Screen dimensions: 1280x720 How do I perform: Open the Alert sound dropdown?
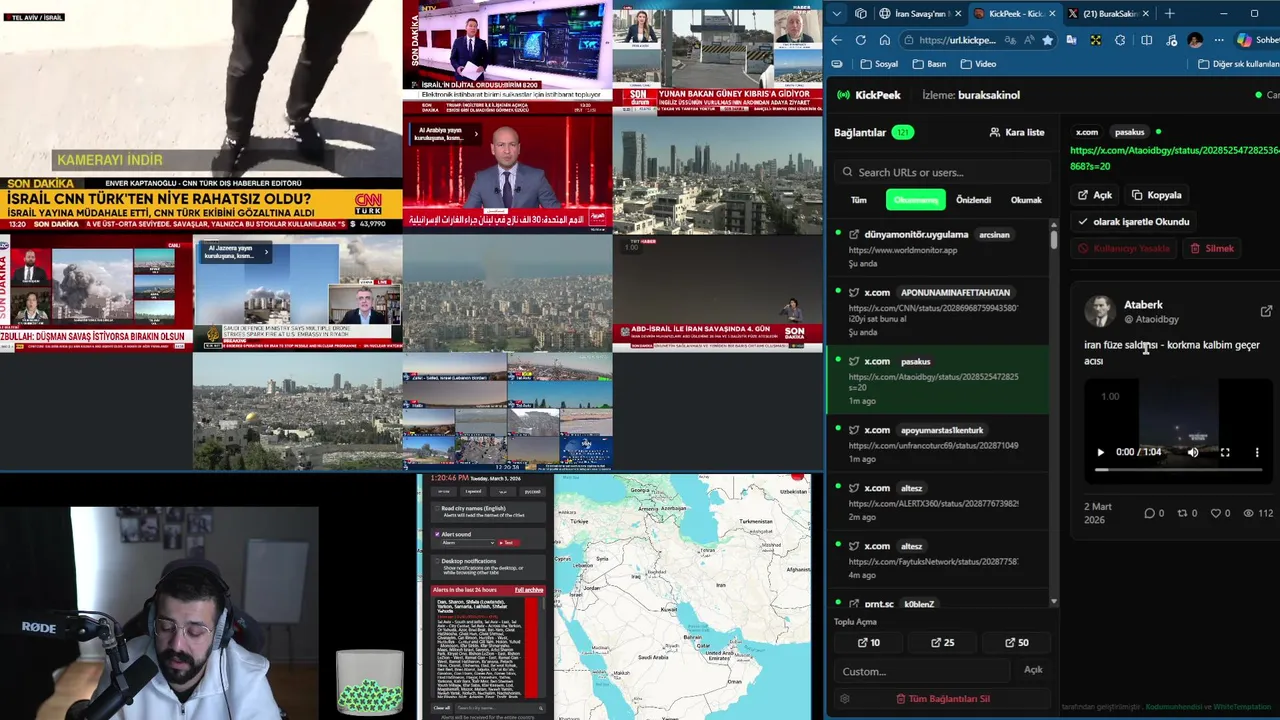[x=467, y=543]
